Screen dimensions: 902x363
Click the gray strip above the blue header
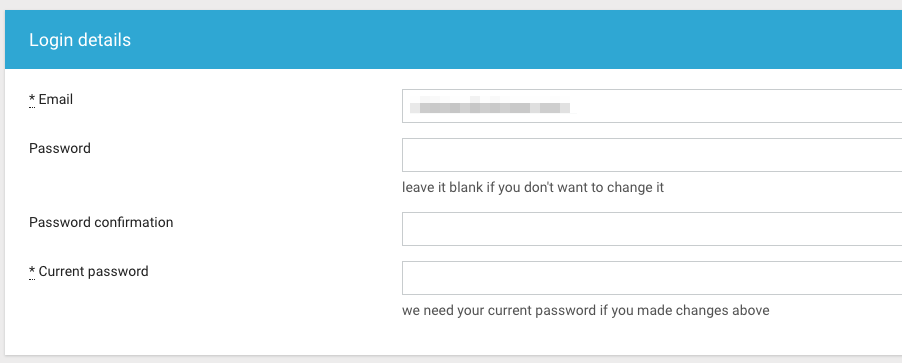[x=451, y=5]
